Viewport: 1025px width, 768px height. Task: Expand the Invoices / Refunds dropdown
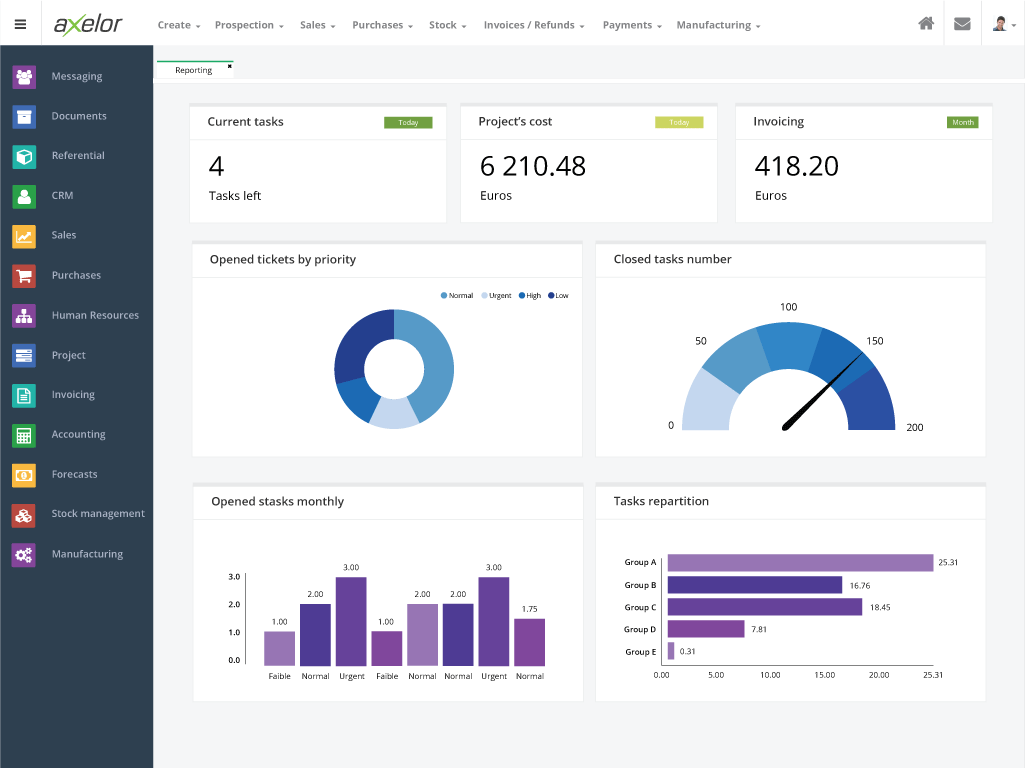(534, 25)
